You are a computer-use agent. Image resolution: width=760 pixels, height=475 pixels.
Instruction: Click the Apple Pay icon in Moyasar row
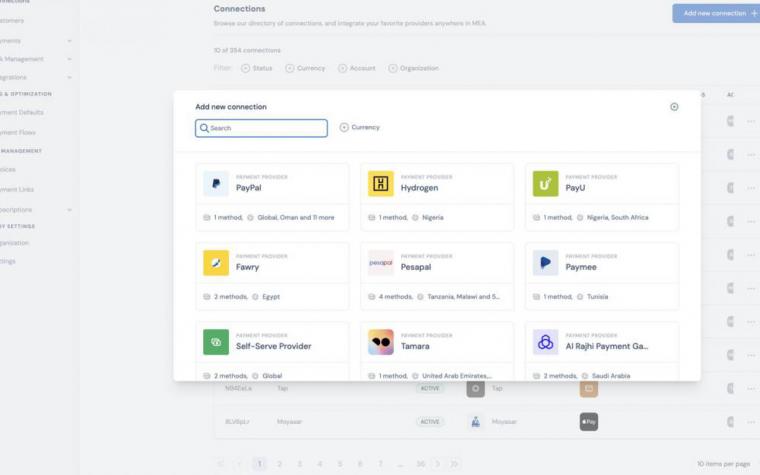click(x=588, y=422)
